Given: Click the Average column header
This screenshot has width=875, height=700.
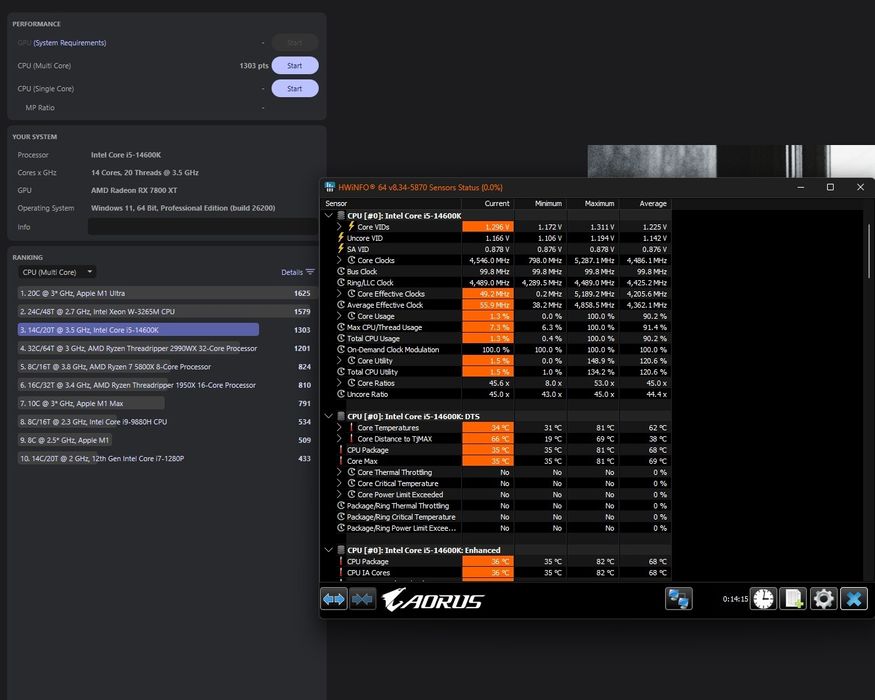Looking at the screenshot, I should (653, 203).
